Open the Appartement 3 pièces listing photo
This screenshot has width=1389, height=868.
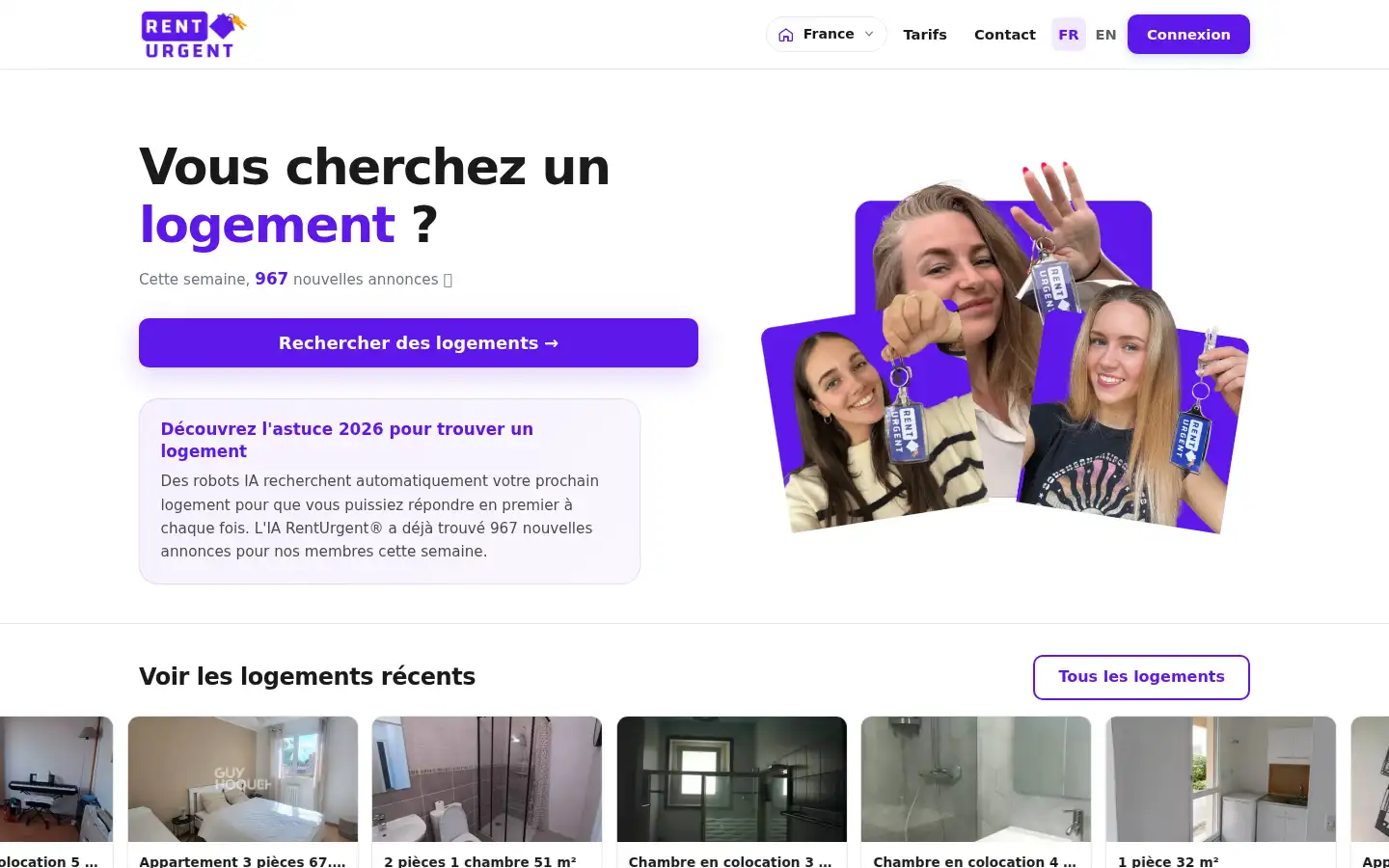(243, 779)
